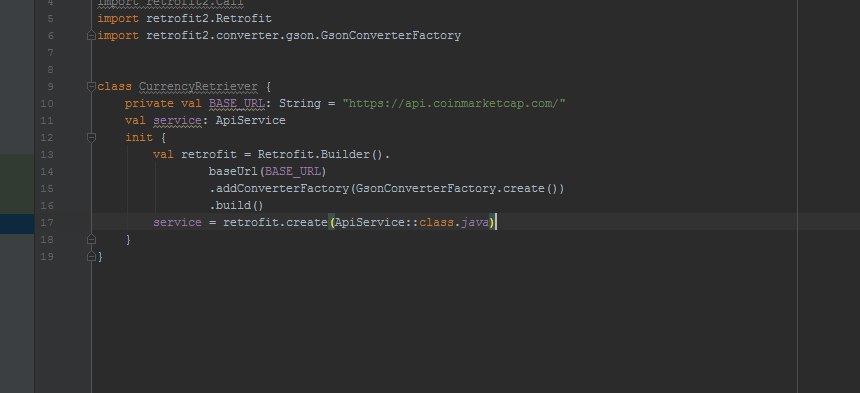
Task: Click the BASE_URL argument on line 14
Action: 292,172
